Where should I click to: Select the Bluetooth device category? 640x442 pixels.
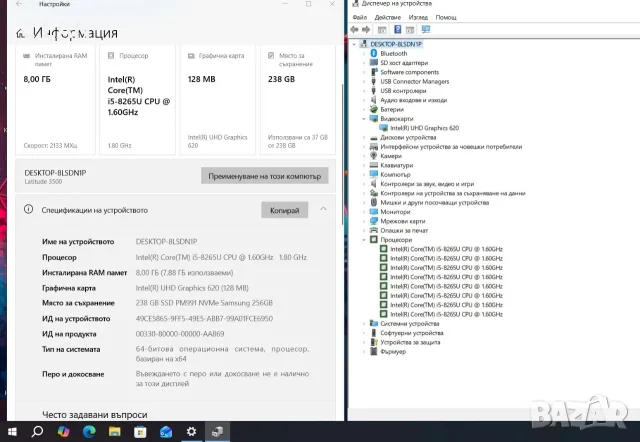pos(393,53)
